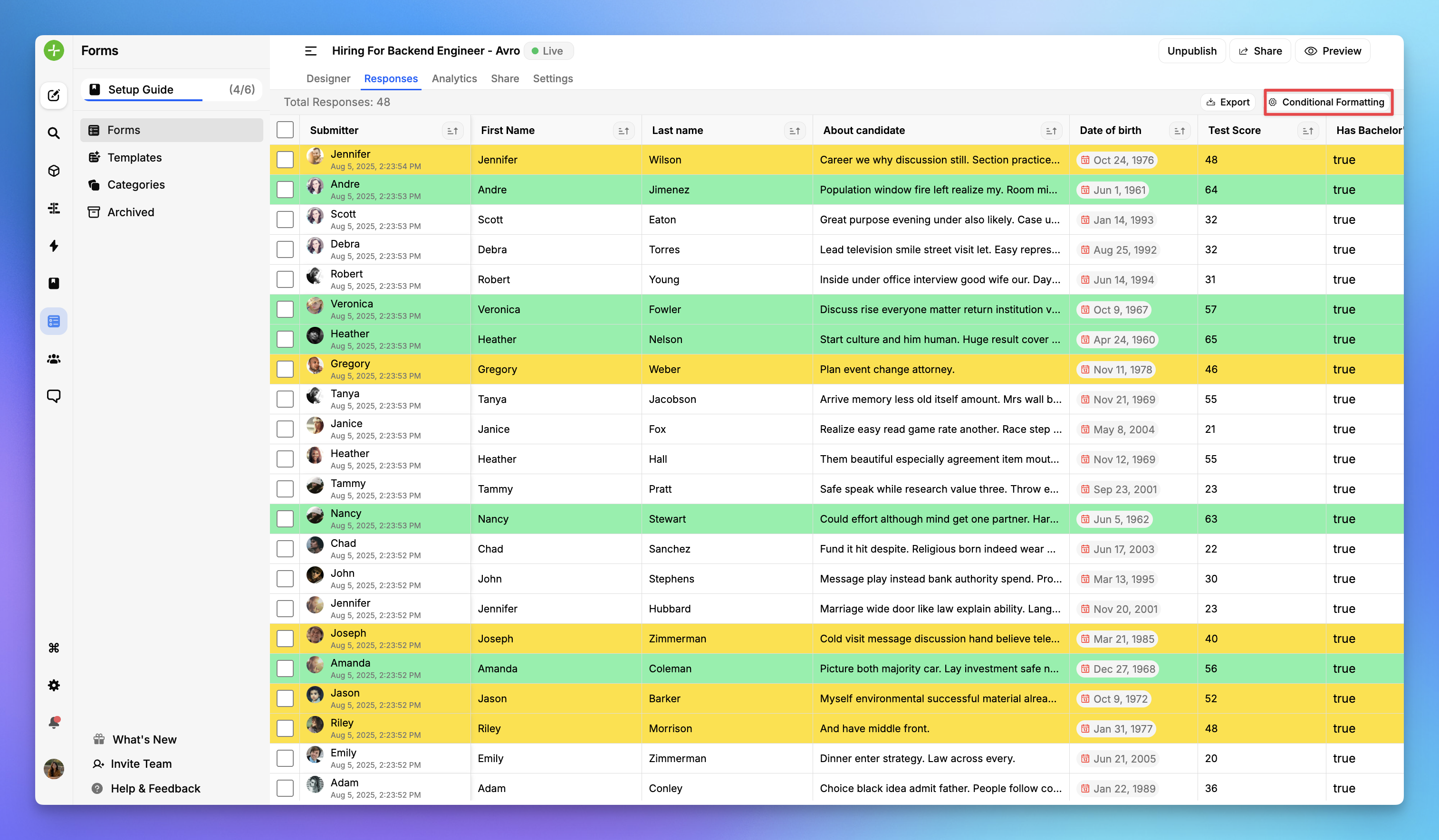Open sort menu on First Name column
Screen dimensions: 1439x840
pos(623,131)
